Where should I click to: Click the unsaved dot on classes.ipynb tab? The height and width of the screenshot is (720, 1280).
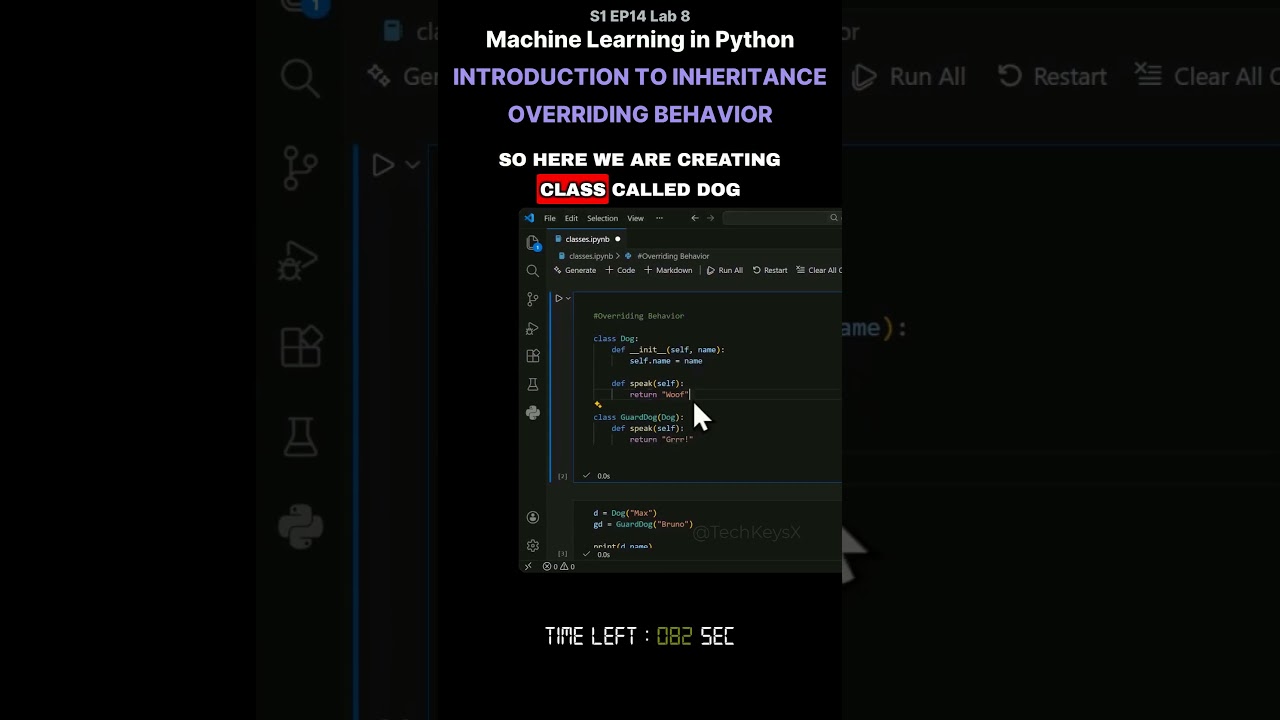tap(617, 239)
